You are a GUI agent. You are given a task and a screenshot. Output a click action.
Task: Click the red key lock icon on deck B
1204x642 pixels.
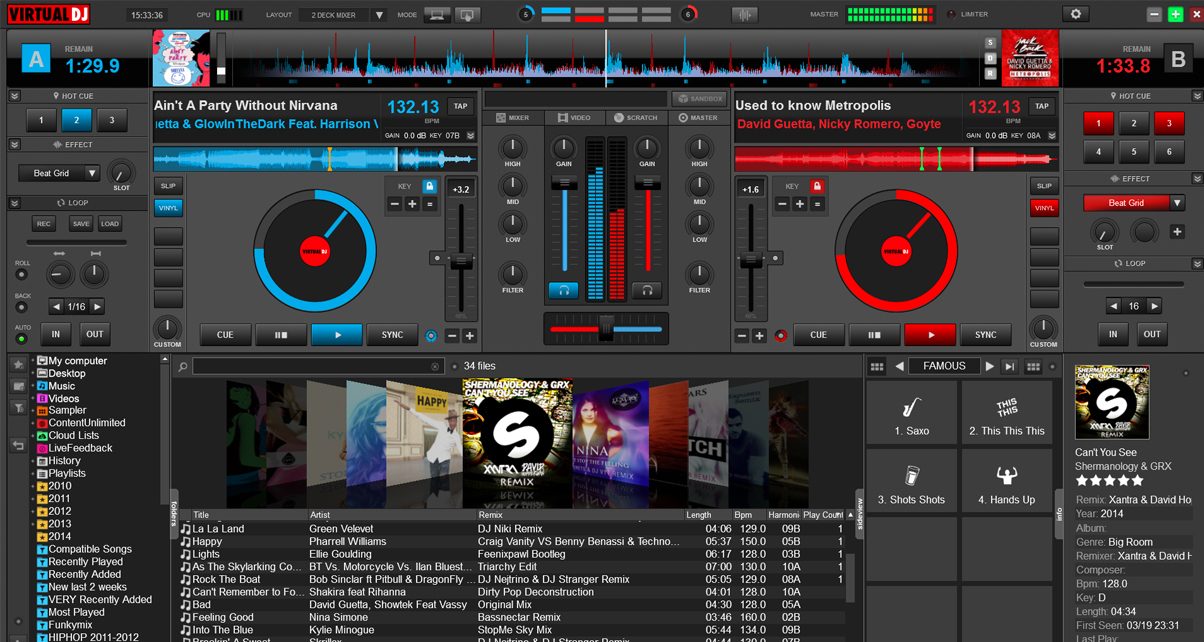(x=817, y=186)
